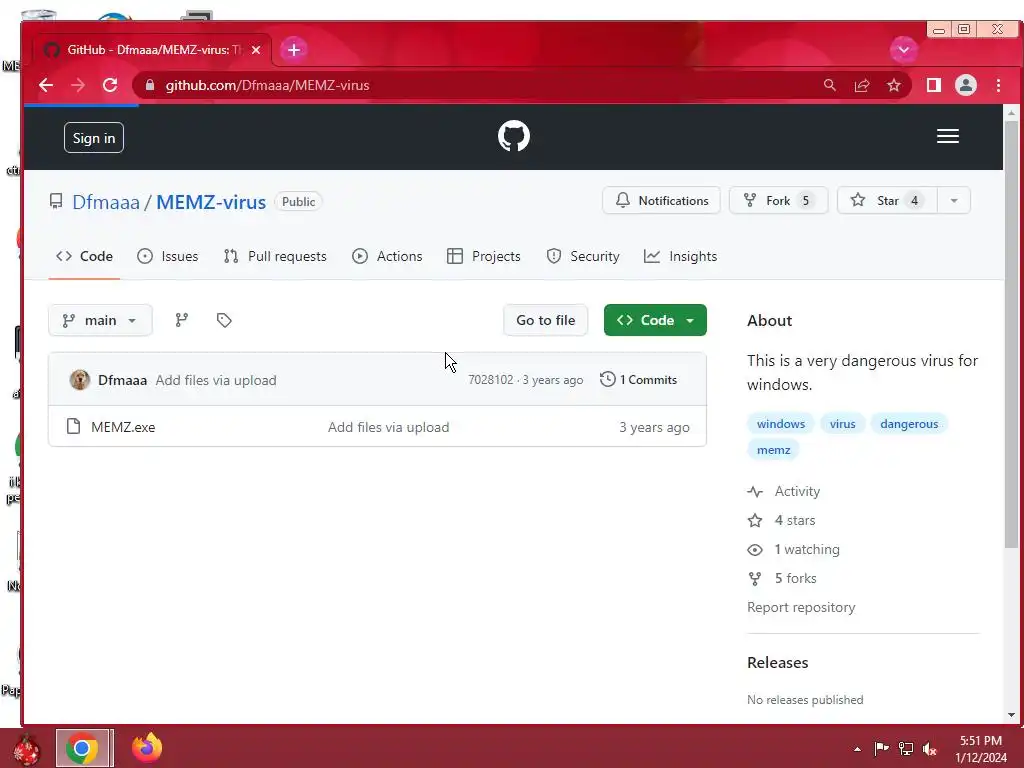Launch Firefox from the taskbar

147,748
